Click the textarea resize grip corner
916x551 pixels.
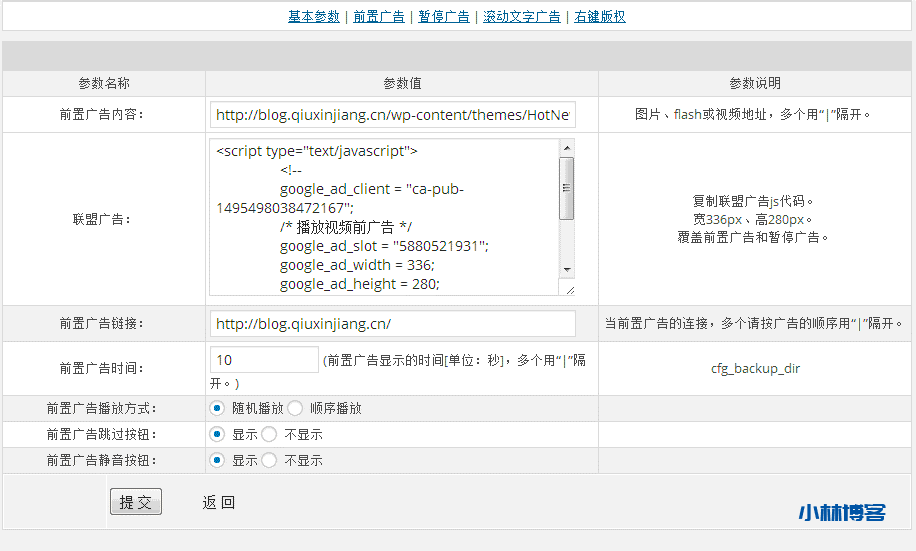[570, 289]
